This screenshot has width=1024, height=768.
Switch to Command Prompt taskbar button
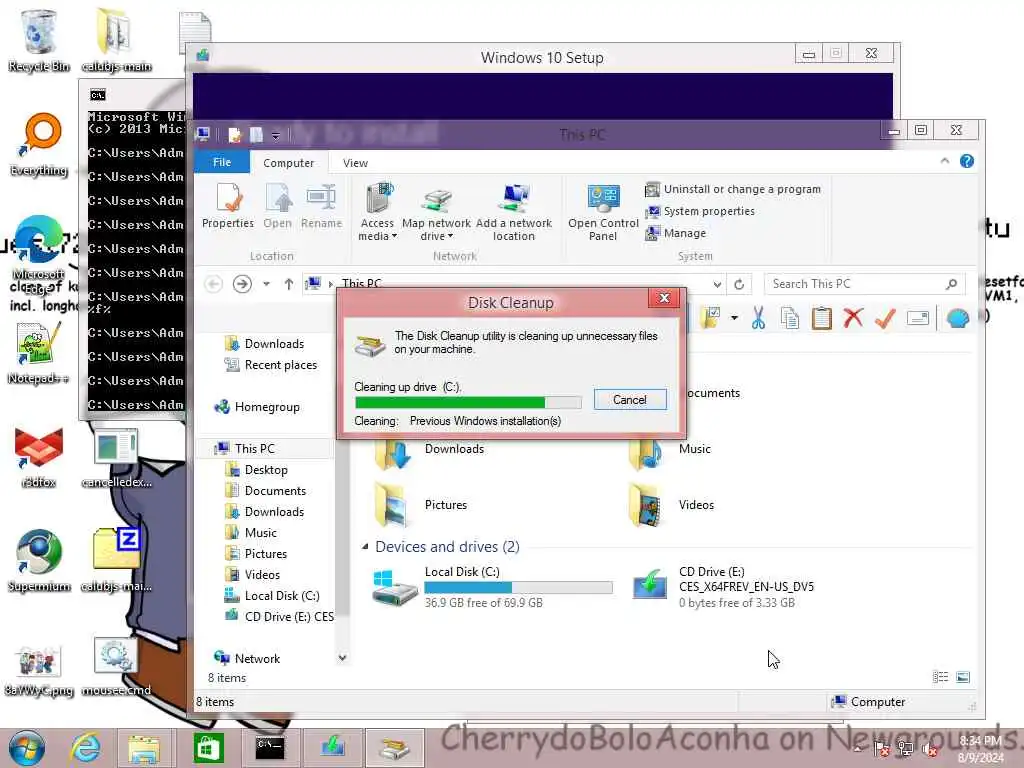[x=270, y=748]
